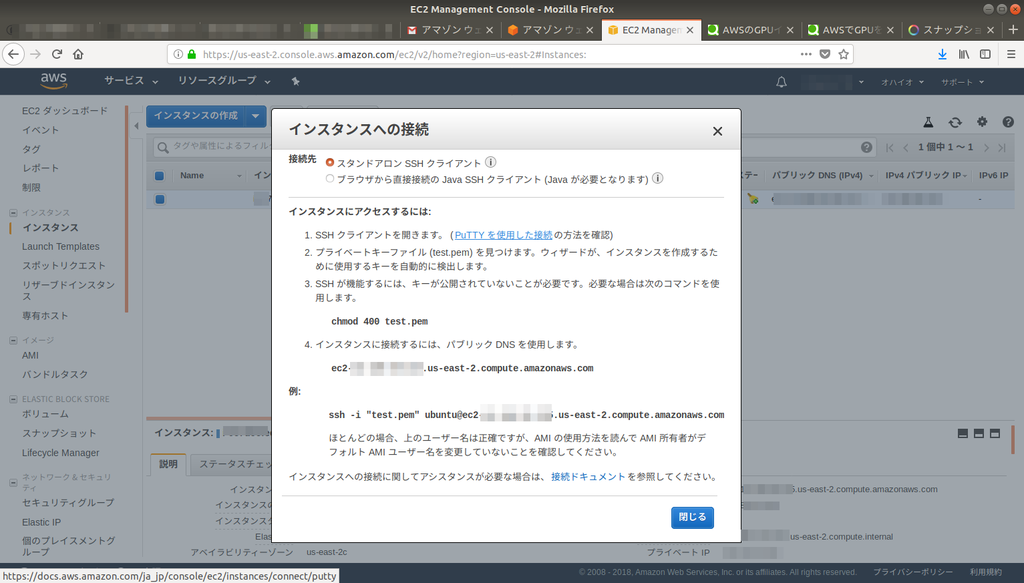Open the experiments flask icon
Viewport: 1024px width, 583px height.
pos(928,122)
